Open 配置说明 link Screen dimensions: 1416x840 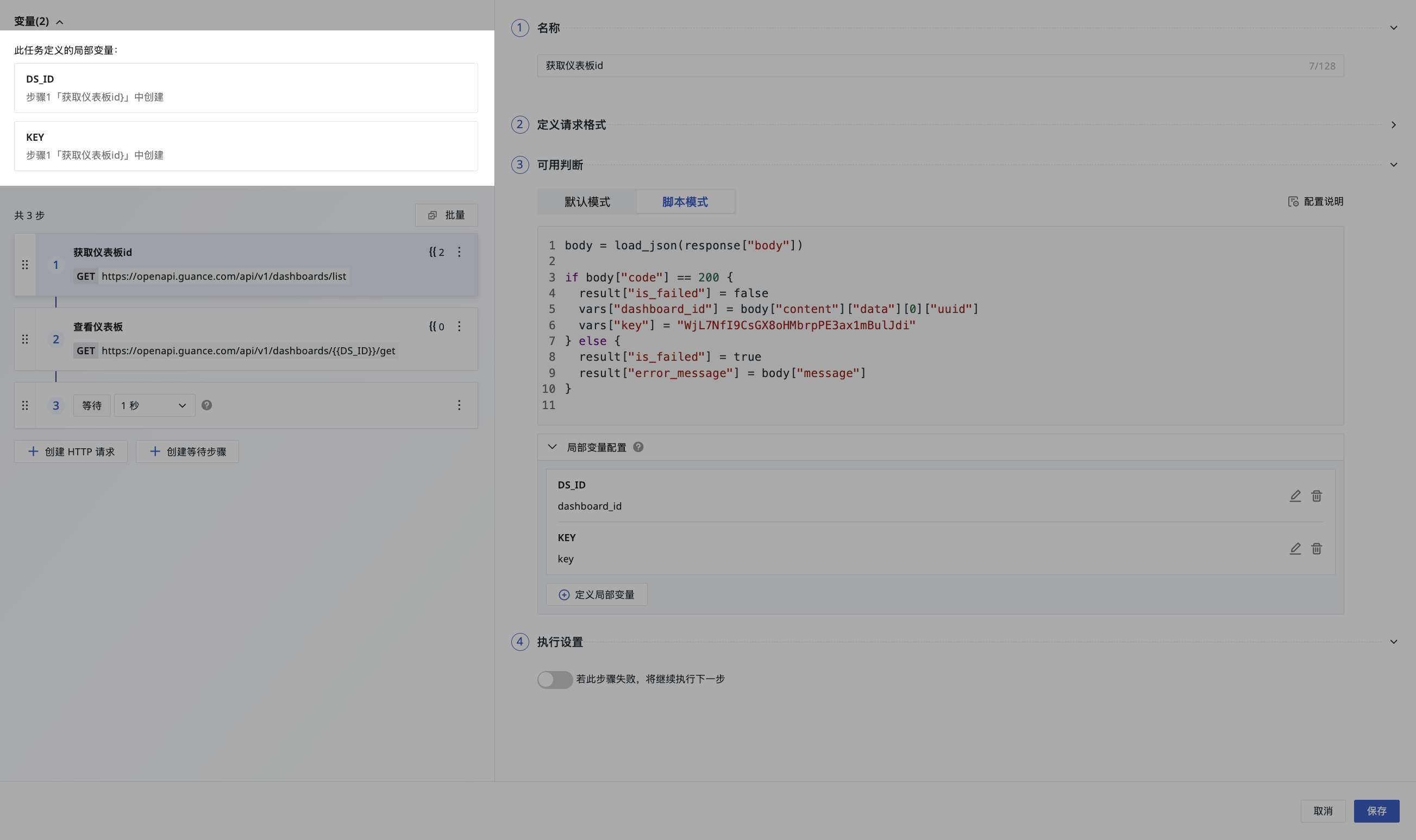[x=1315, y=202]
